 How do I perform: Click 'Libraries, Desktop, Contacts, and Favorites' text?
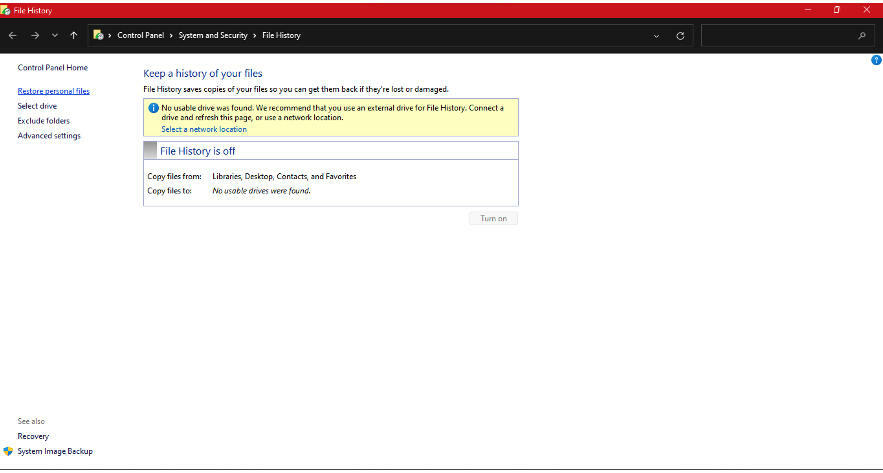pyautogui.click(x=284, y=176)
